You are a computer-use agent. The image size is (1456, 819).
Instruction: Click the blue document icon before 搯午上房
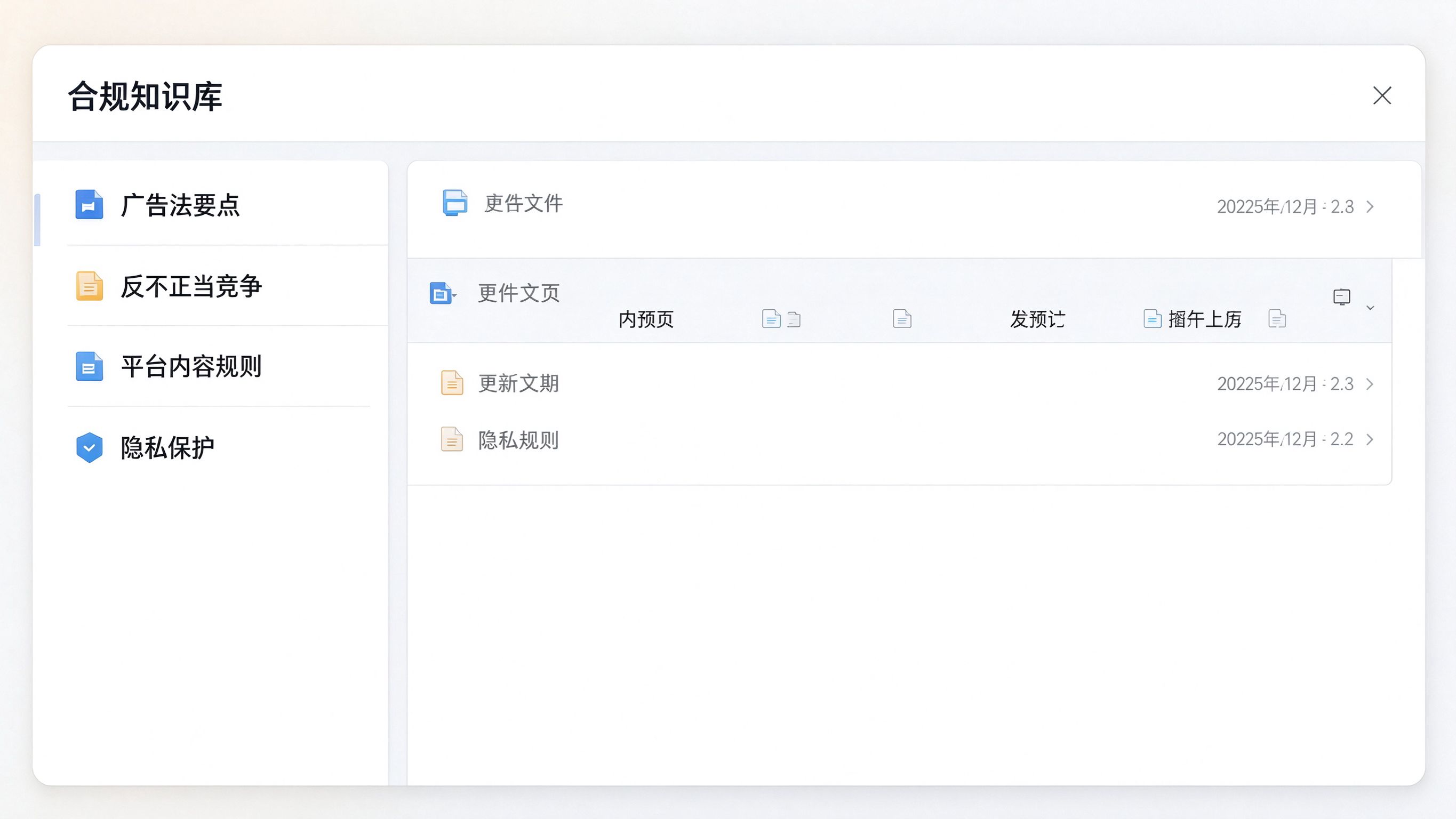pyautogui.click(x=1153, y=319)
